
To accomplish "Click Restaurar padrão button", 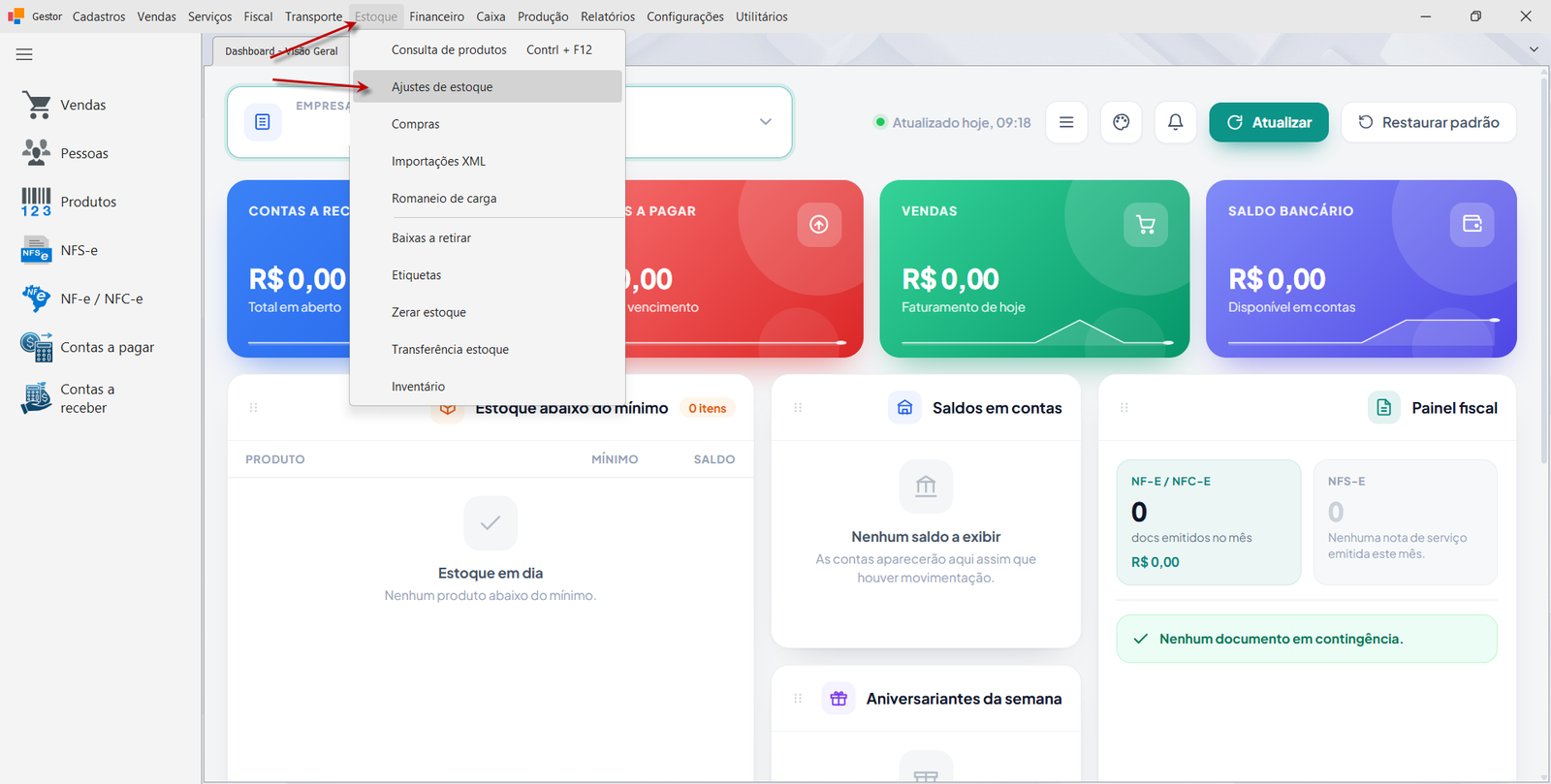I will point(1429,122).
